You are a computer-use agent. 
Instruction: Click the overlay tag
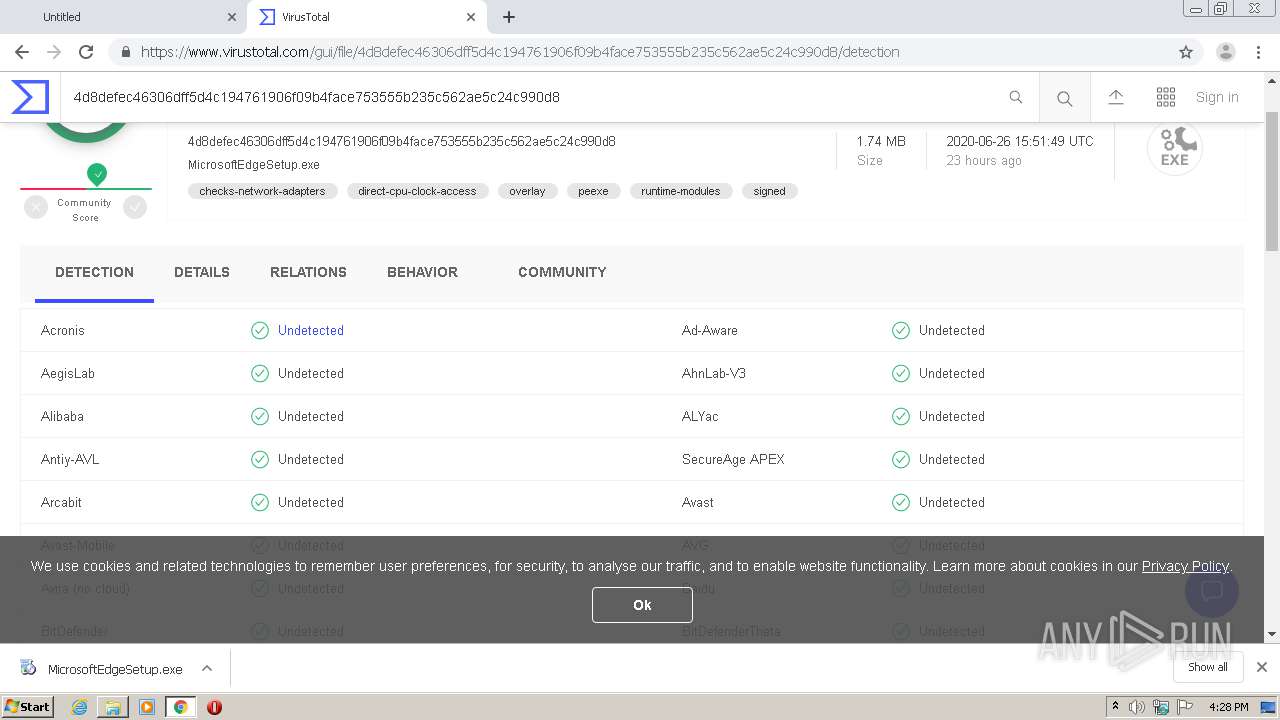[x=527, y=191]
